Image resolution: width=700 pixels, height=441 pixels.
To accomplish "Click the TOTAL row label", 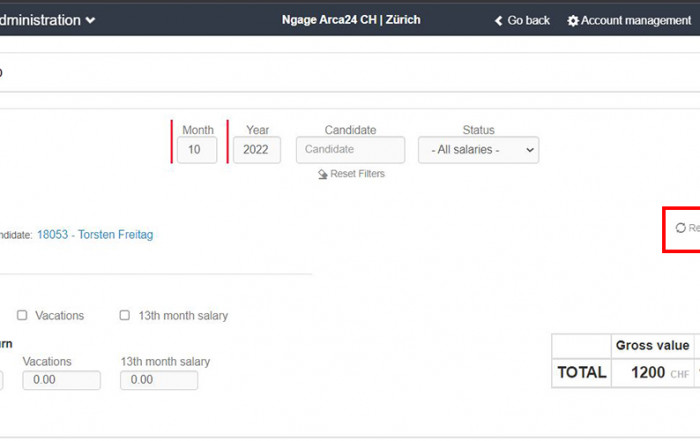I will coord(582,373).
